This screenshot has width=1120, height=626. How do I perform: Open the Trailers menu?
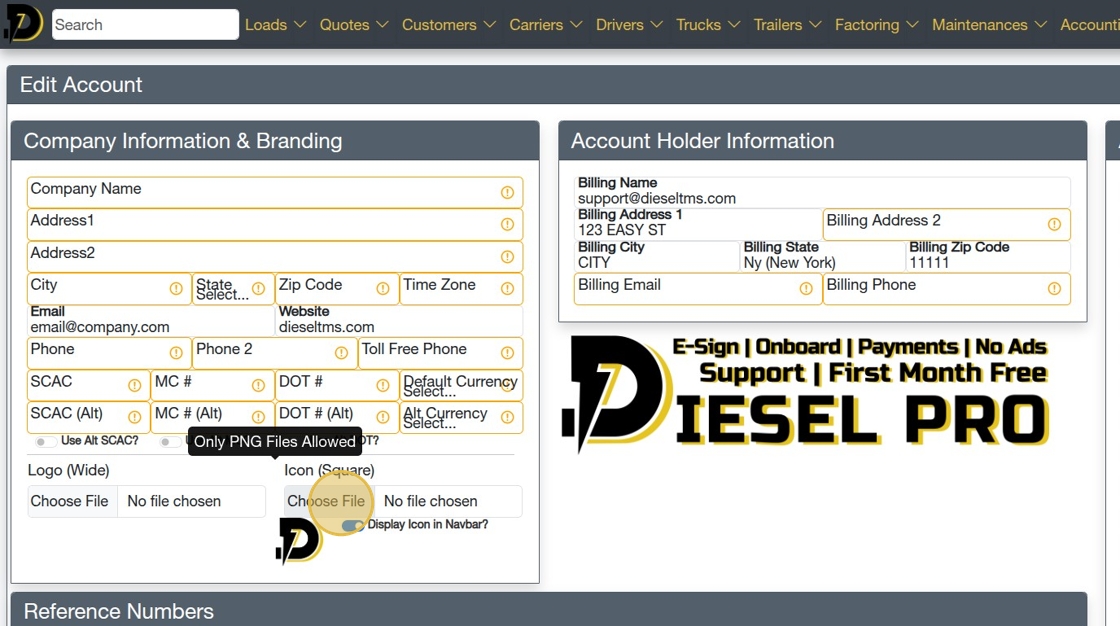click(787, 24)
